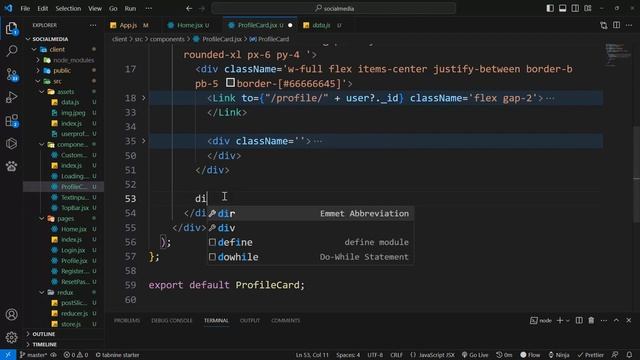The width and height of the screenshot is (640, 360).
Task: Open the Accounts menu icon
Action: tap(11, 314)
